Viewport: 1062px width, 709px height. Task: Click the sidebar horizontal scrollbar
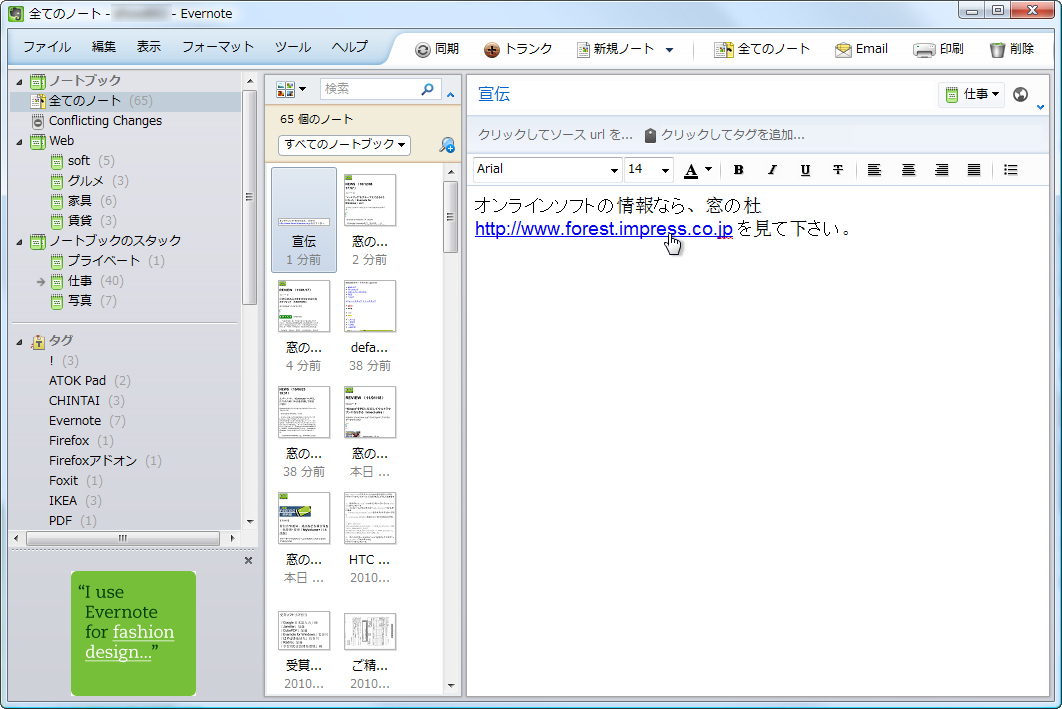(x=123, y=538)
